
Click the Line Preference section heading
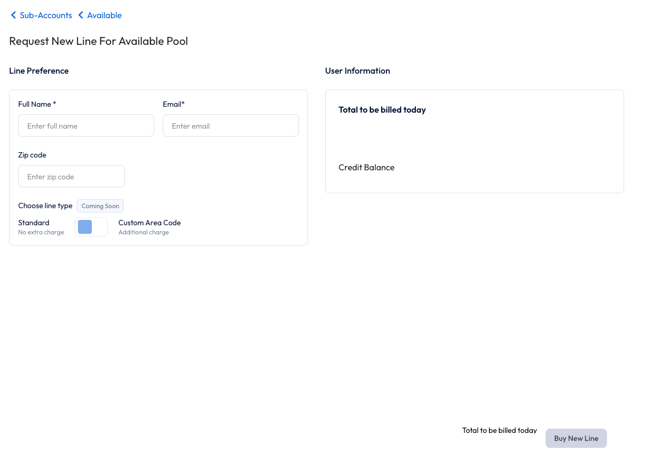click(39, 71)
